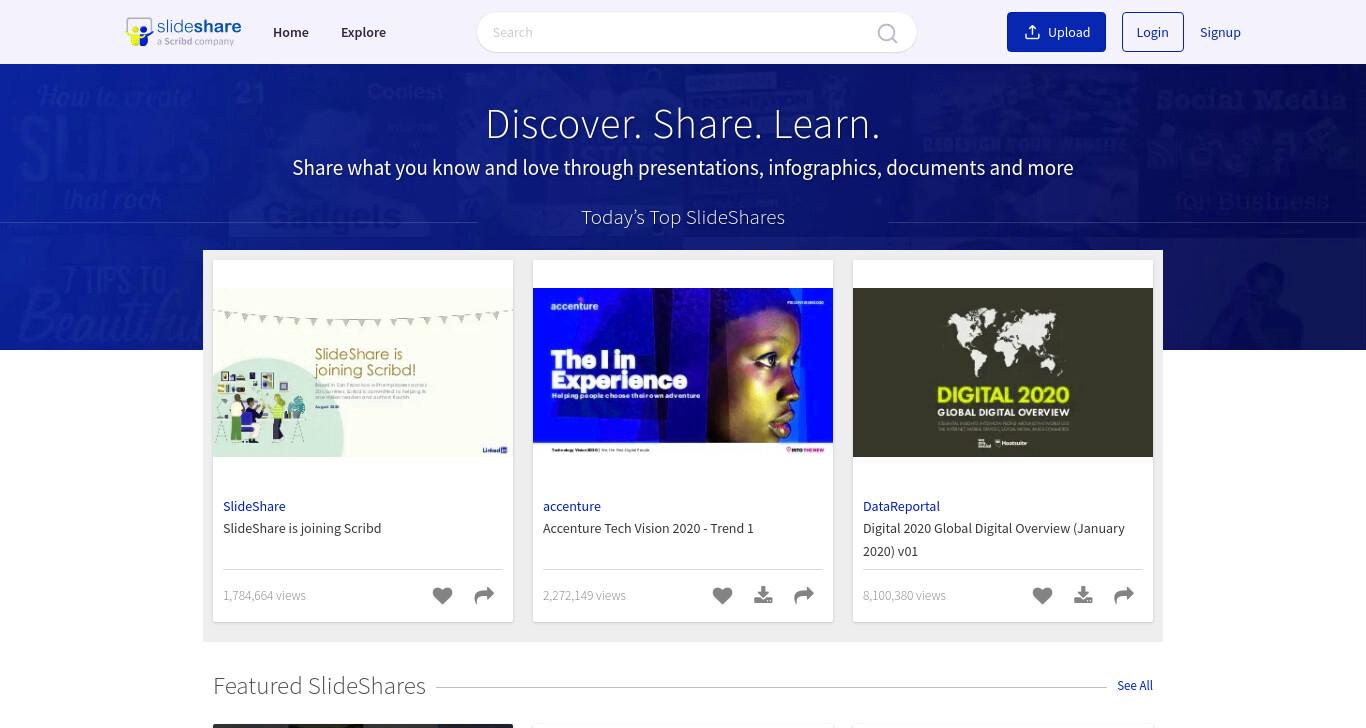
Task: Open the Signup link
Action: [x=1220, y=32]
